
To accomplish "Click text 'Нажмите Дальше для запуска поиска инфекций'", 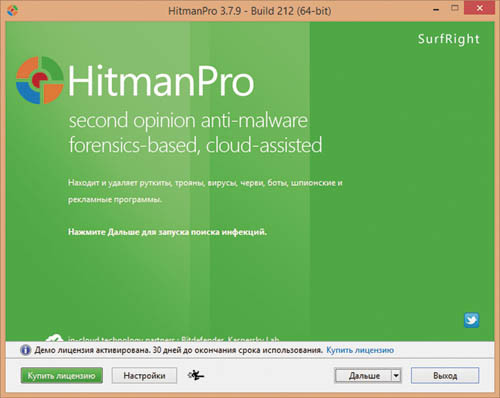I will coord(167,232).
